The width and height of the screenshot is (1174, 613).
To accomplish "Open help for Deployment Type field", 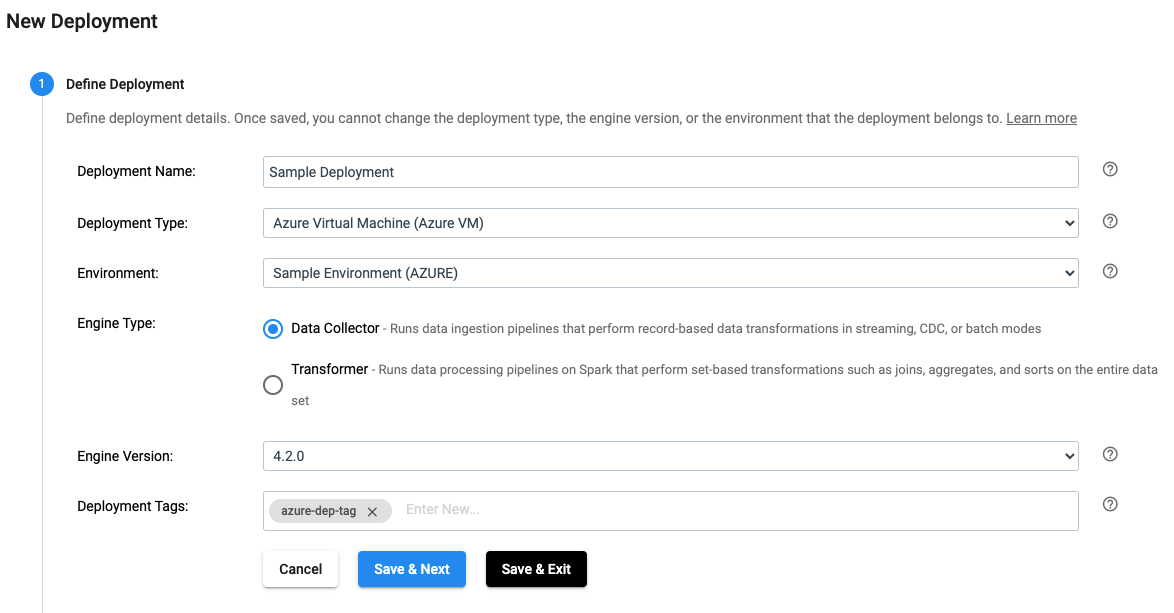I will point(1110,221).
